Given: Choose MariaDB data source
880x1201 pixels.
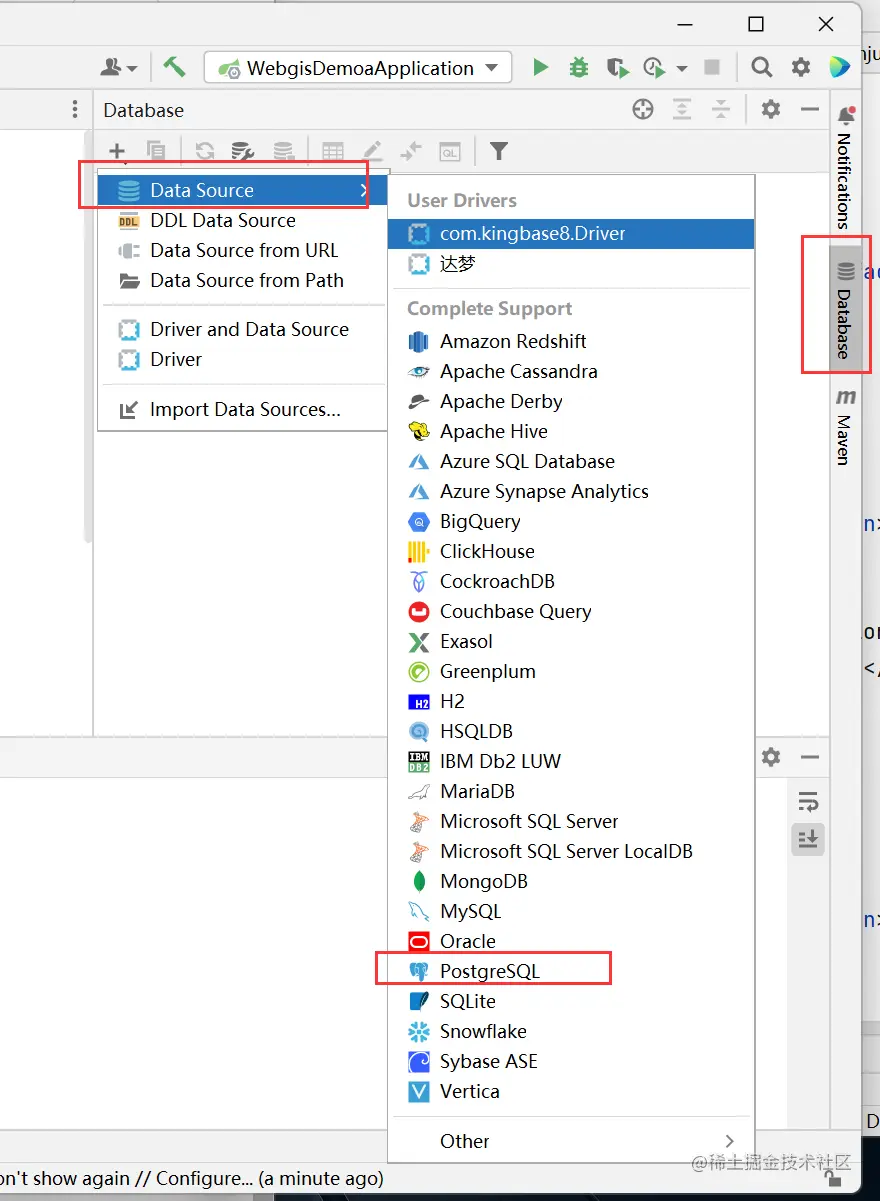Looking at the screenshot, I should click(x=571, y=791).
